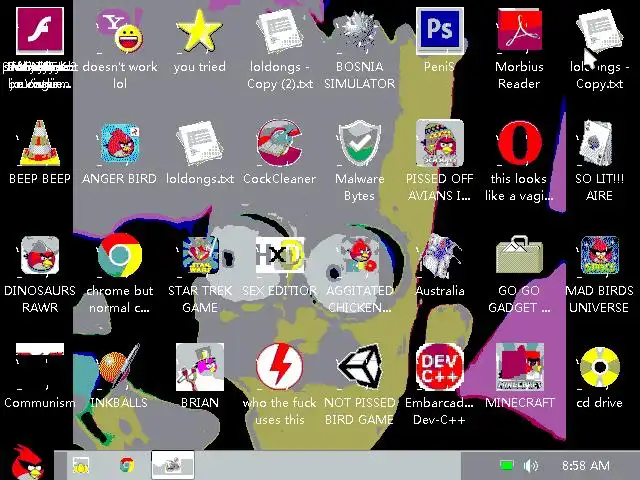
Task: Open the Australia icon
Action: pos(440,256)
